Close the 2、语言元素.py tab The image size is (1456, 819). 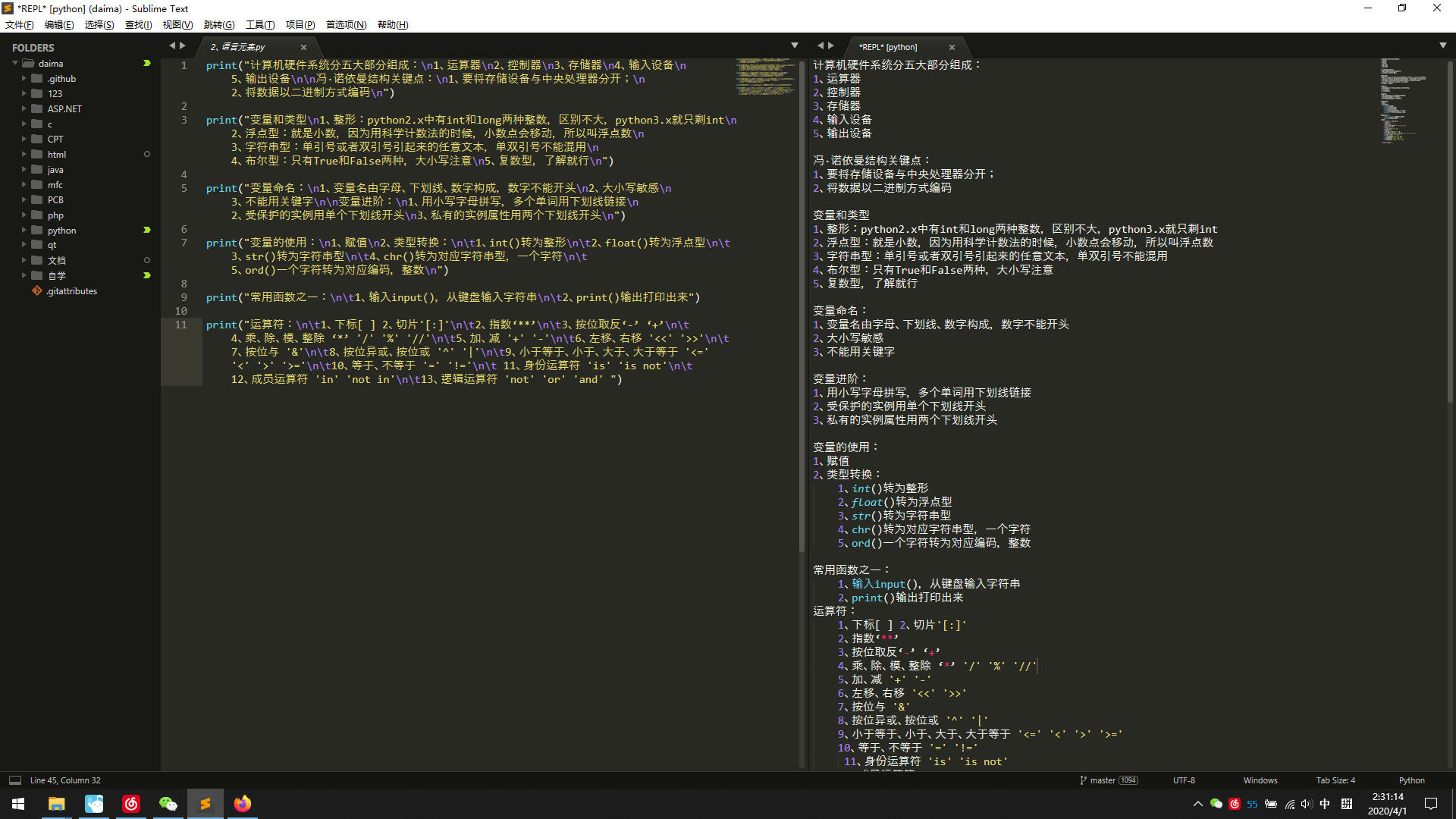(303, 47)
